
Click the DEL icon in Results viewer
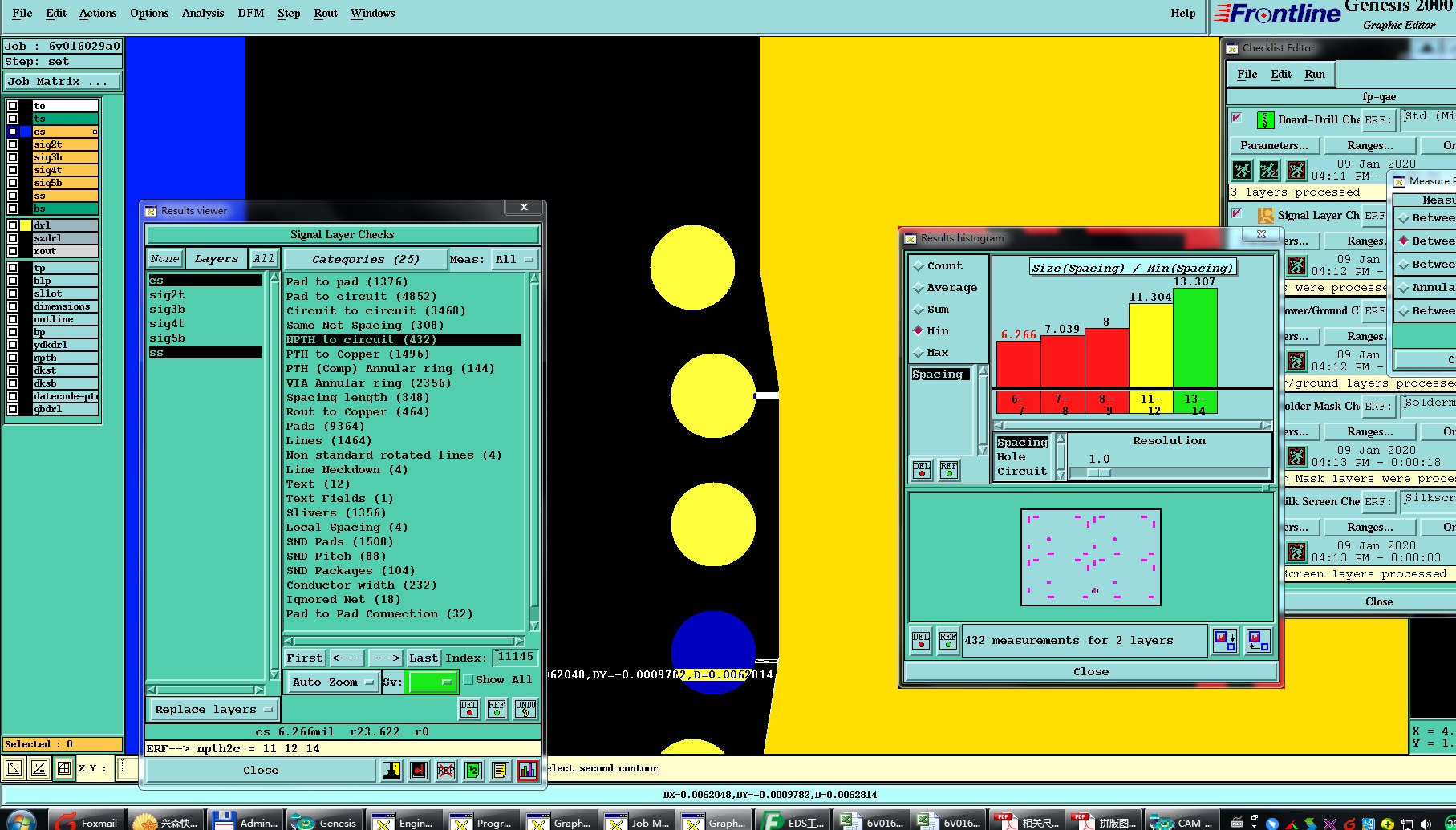[469, 709]
